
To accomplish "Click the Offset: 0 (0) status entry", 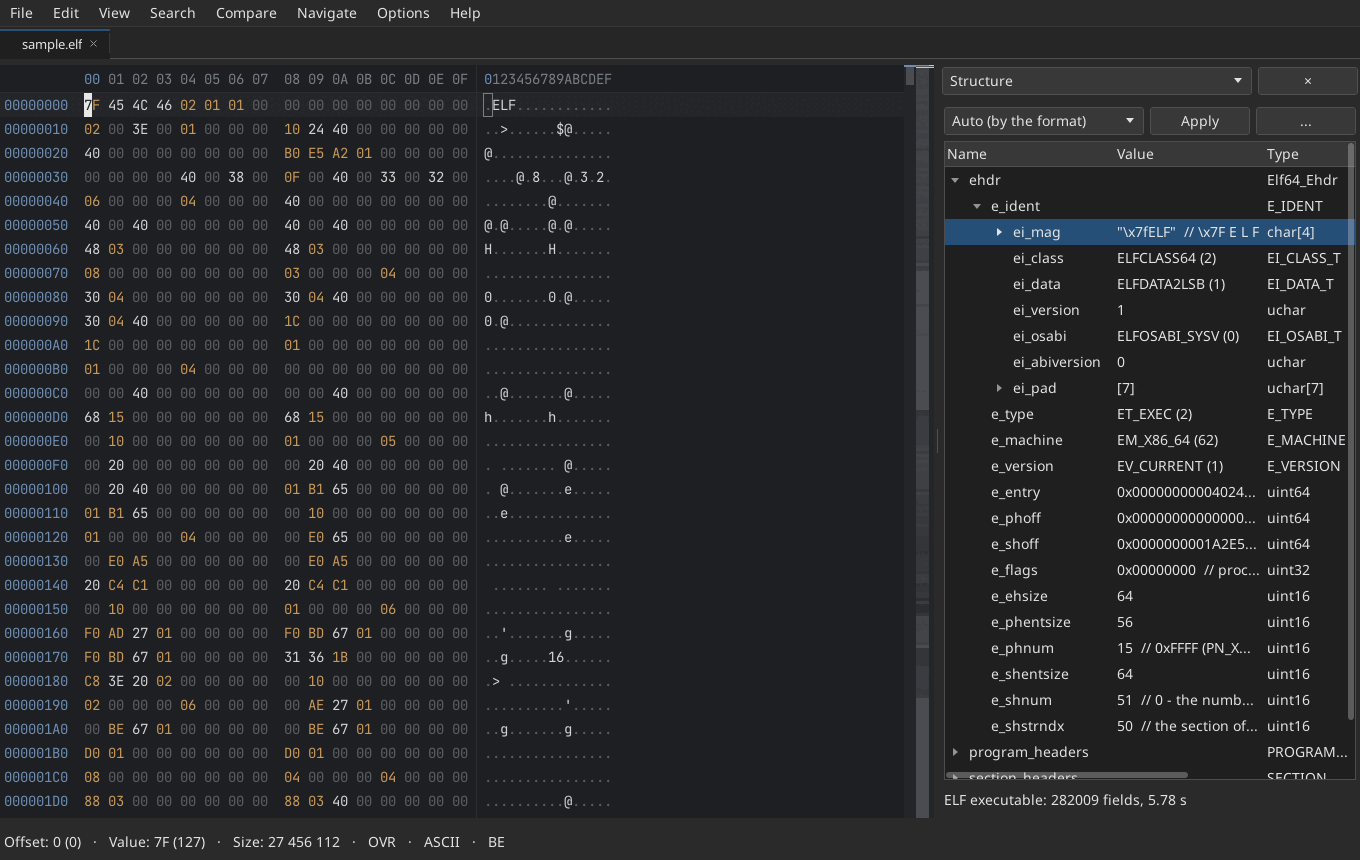I will click(x=43, y=842).
